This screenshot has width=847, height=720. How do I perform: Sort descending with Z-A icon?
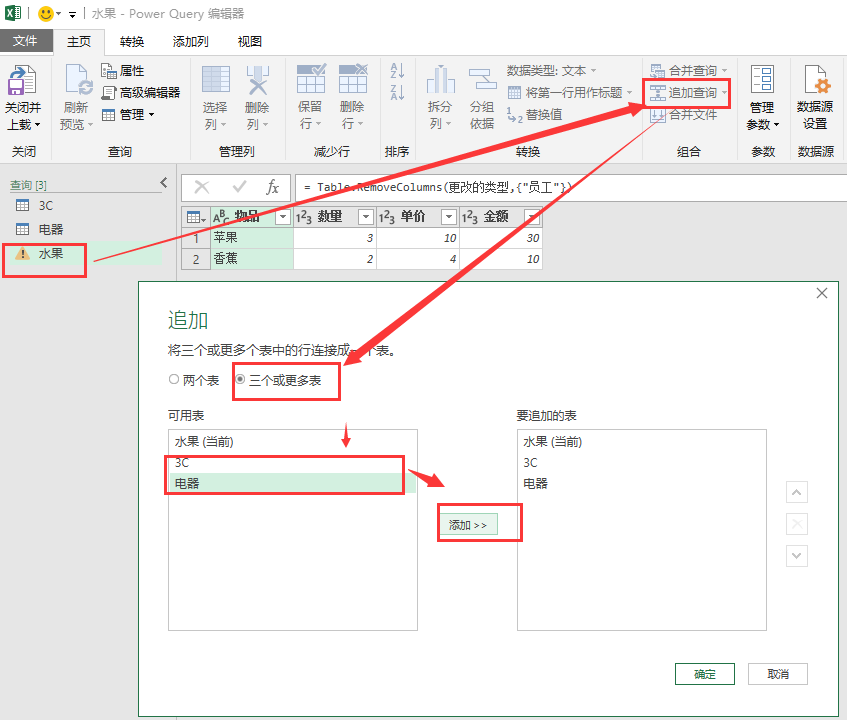point(397,92)
